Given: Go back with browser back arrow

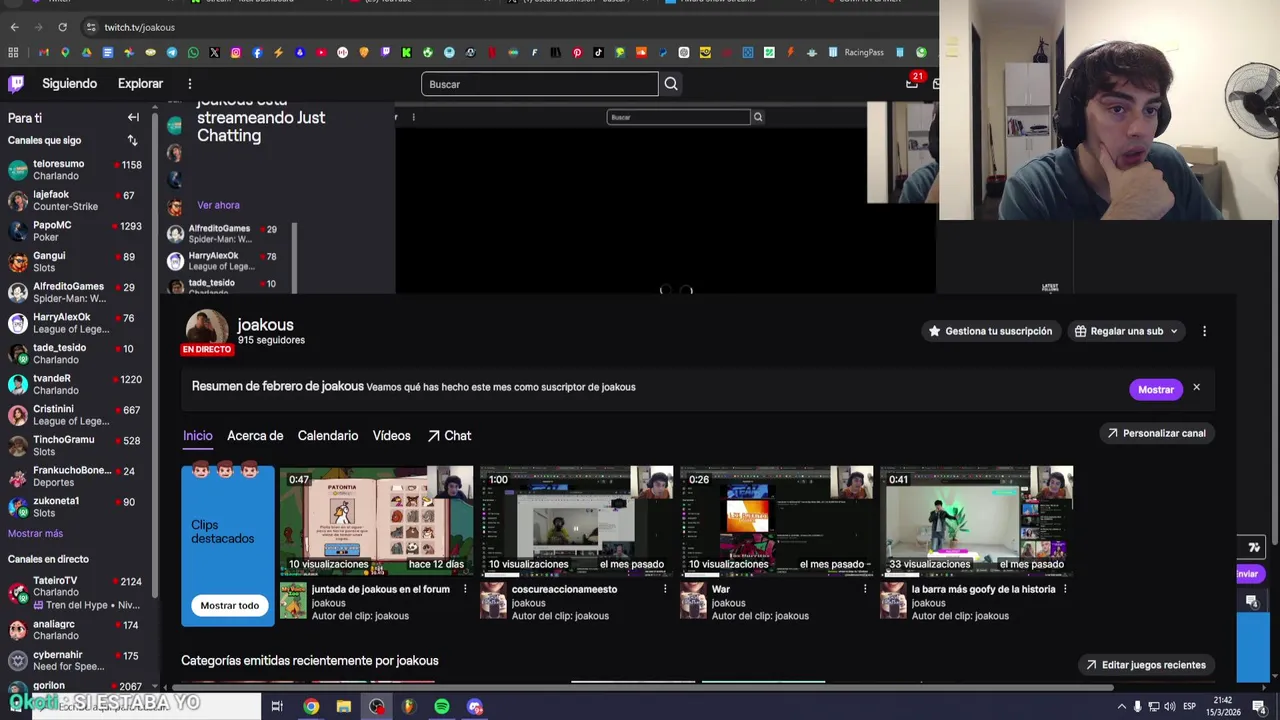Looking at the screenshot, I should [14, 27].
